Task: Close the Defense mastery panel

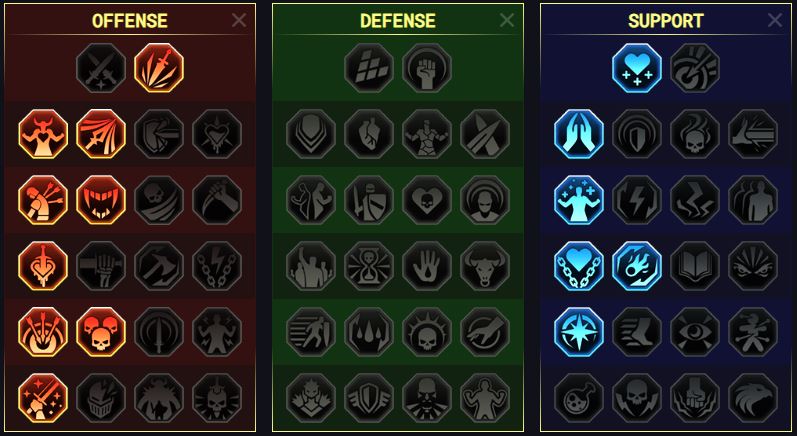Action: point(507,20)
